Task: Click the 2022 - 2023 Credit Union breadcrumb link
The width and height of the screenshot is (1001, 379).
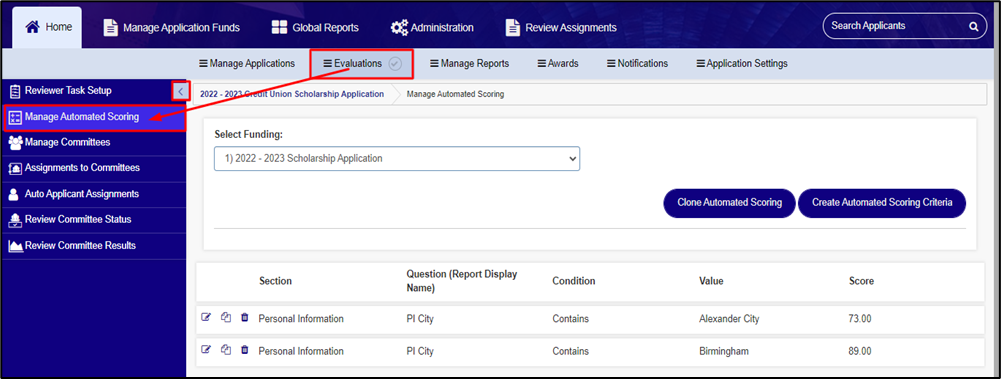Action: click(292, 94)
